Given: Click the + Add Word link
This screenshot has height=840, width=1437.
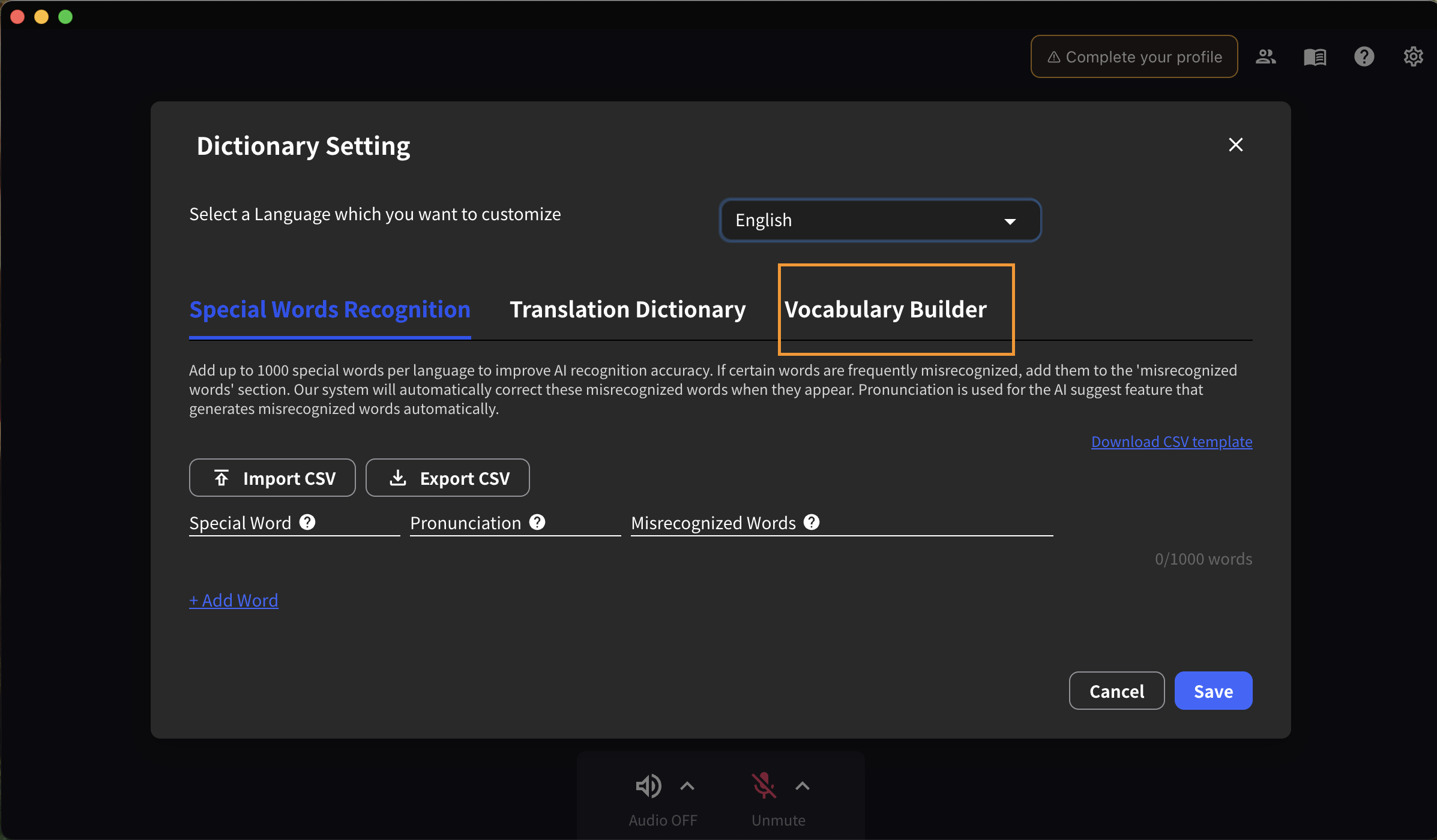Looking at the screenshot, I should tap(233, 600).
